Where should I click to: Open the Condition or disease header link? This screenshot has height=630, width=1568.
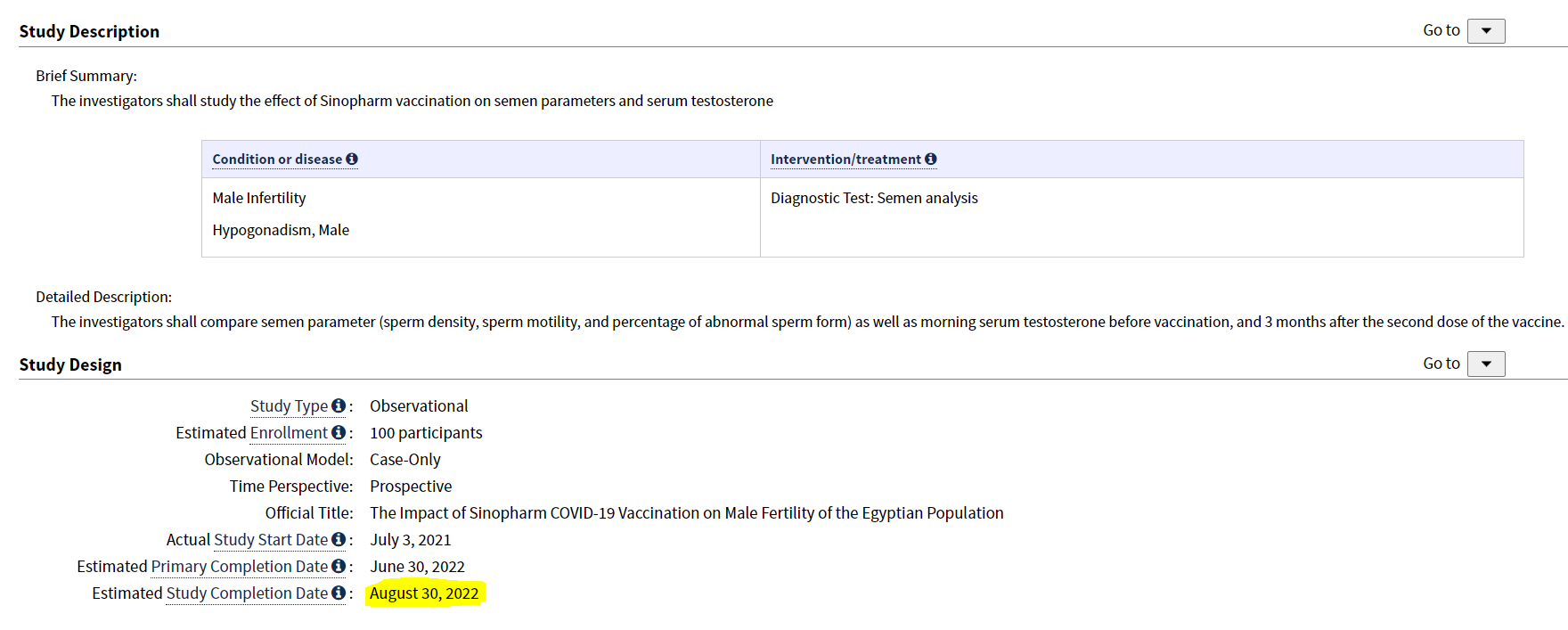tap(277, 159)
